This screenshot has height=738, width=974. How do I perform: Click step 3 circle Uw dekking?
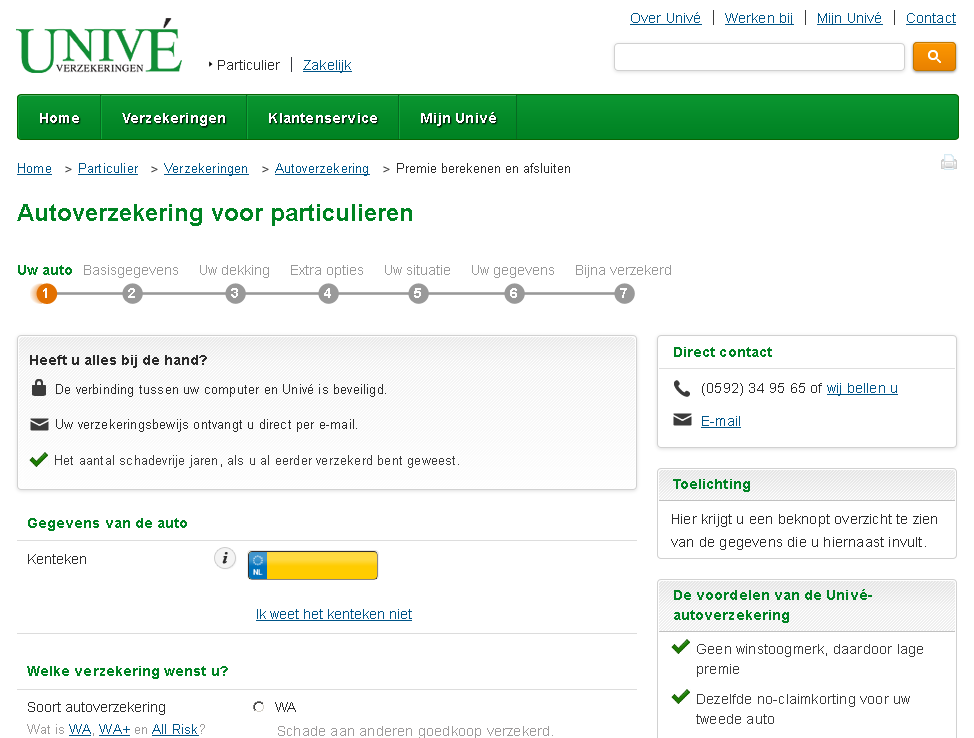point(235,294)
